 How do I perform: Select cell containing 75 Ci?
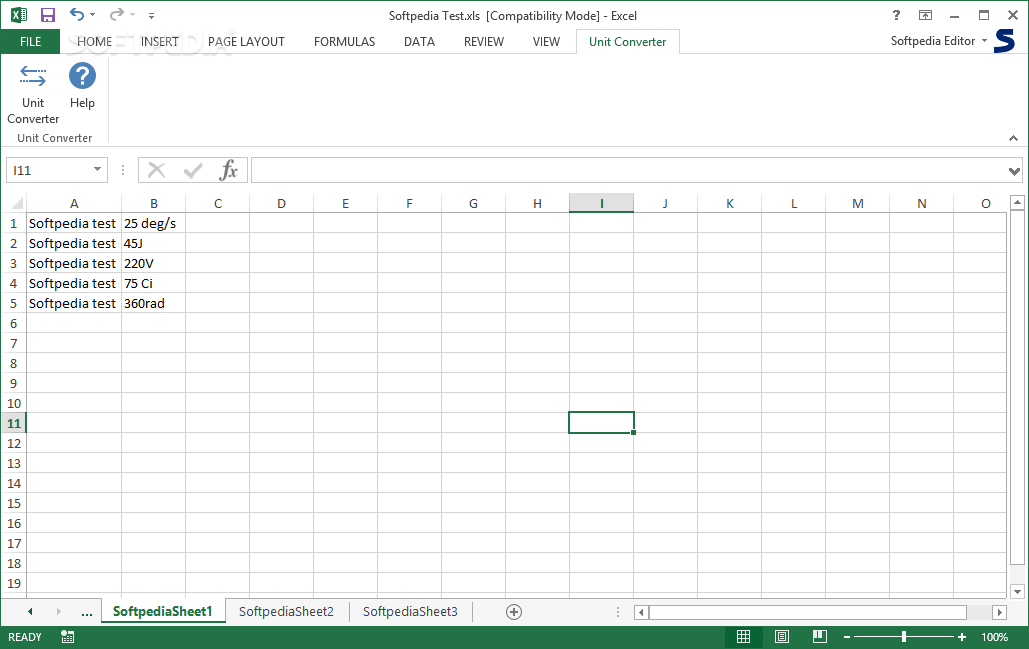154,283
